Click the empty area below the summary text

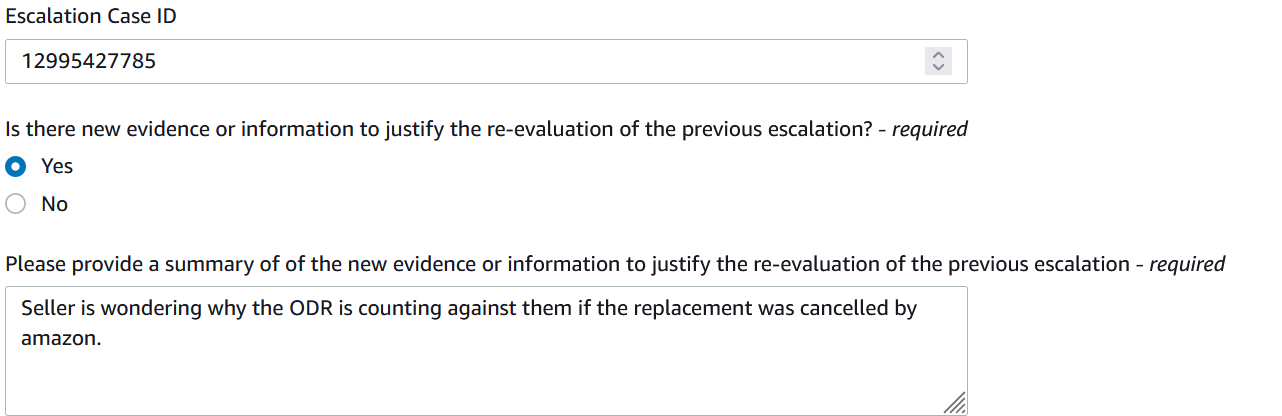click(486, 382)
